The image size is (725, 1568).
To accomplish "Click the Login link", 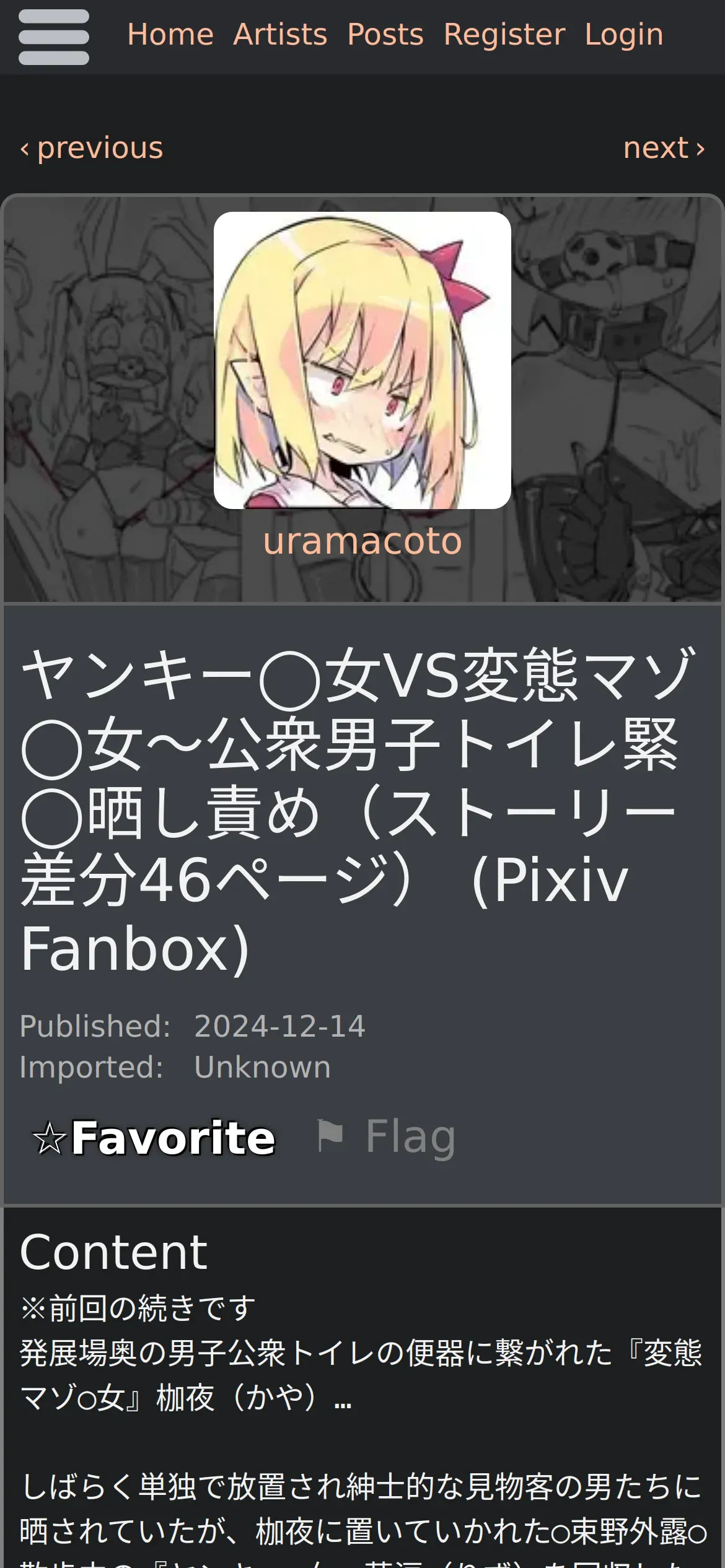I will pos(624,34).
